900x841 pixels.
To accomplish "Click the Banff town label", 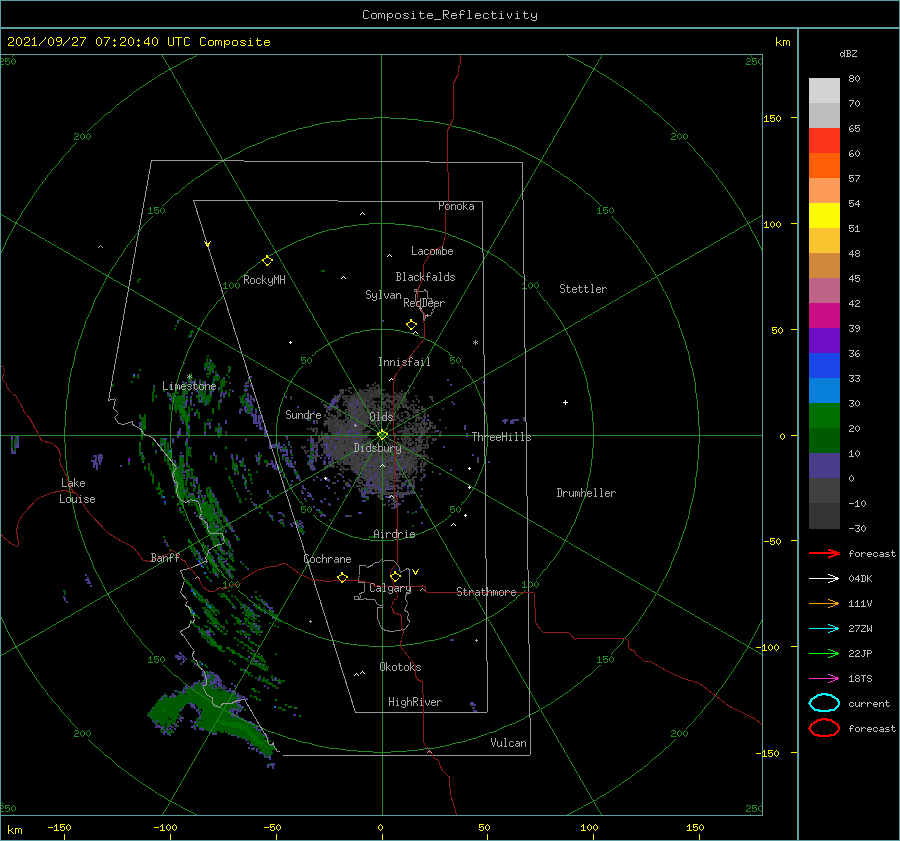I will tap(165, 557).
